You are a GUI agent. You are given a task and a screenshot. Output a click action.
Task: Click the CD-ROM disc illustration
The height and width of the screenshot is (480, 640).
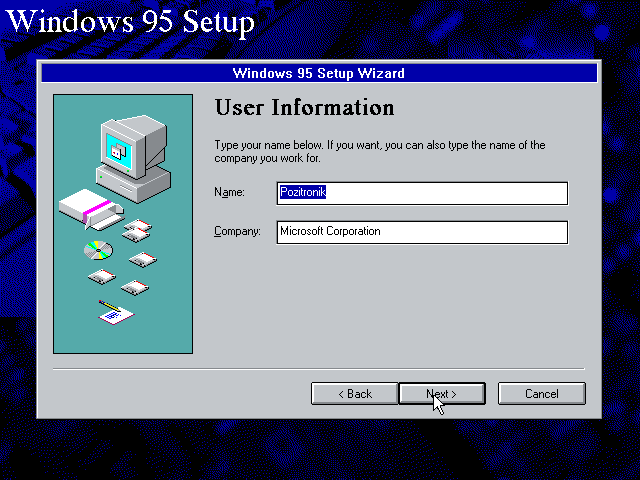(x=98, y=250)
